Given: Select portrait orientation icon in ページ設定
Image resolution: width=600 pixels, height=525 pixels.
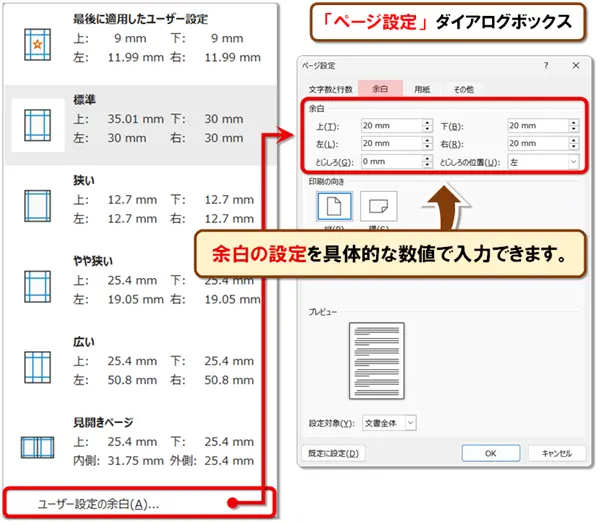Looking at the screenshot, I should point(334,207).
